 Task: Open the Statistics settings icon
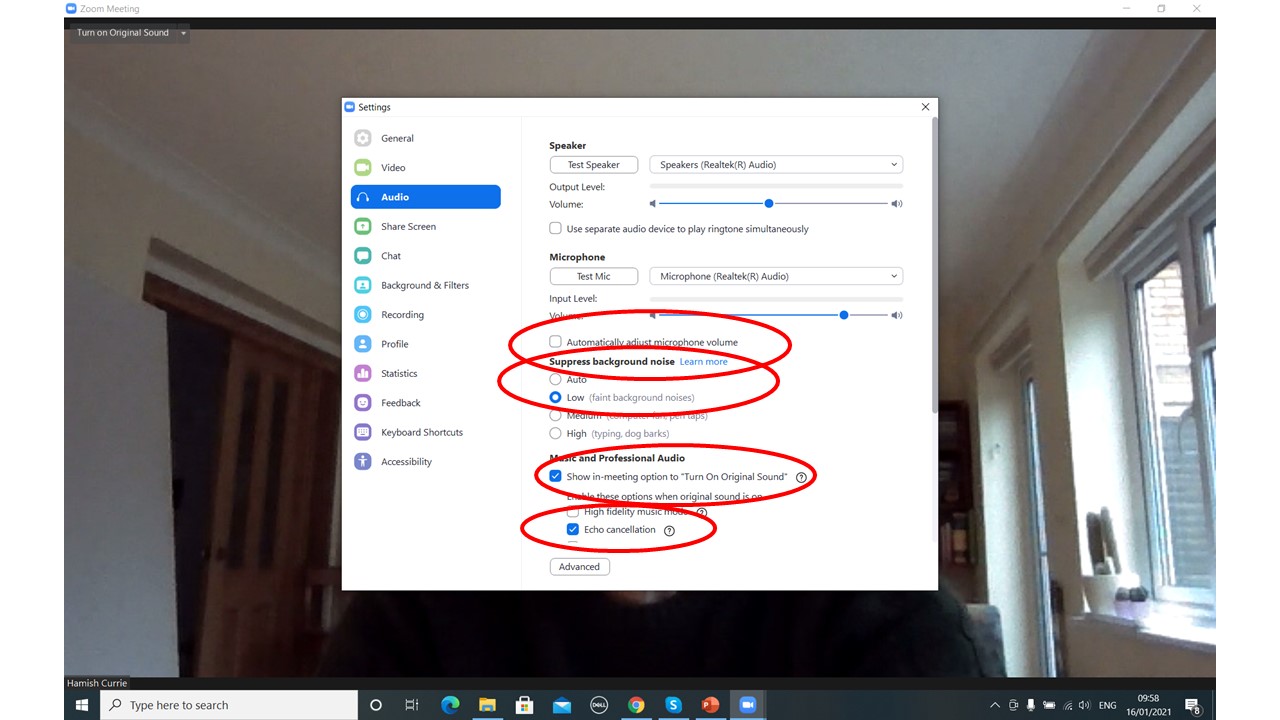[363, 373]
